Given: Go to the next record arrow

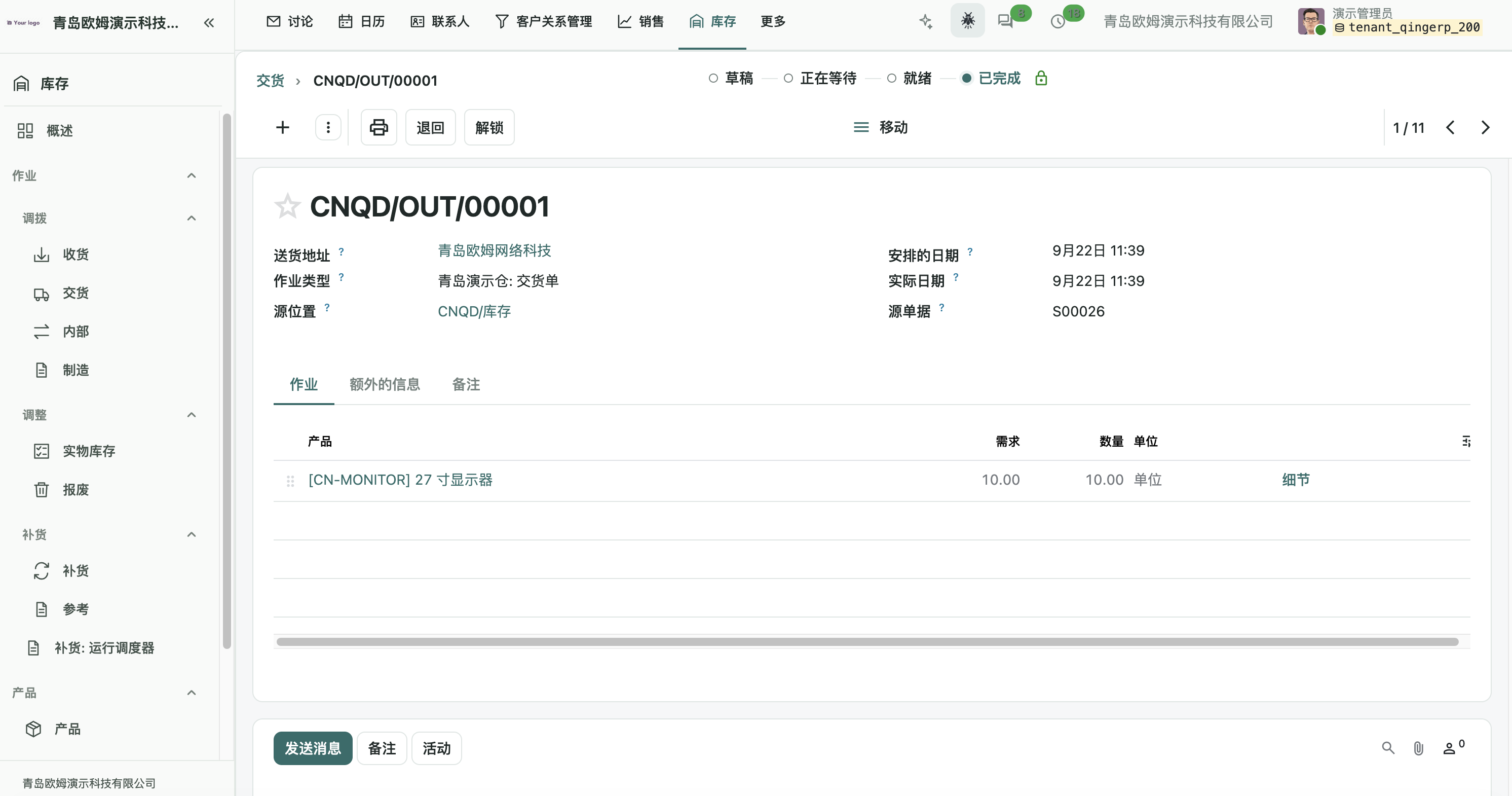Looking at the screenshot, I should tap(1485, 127).
